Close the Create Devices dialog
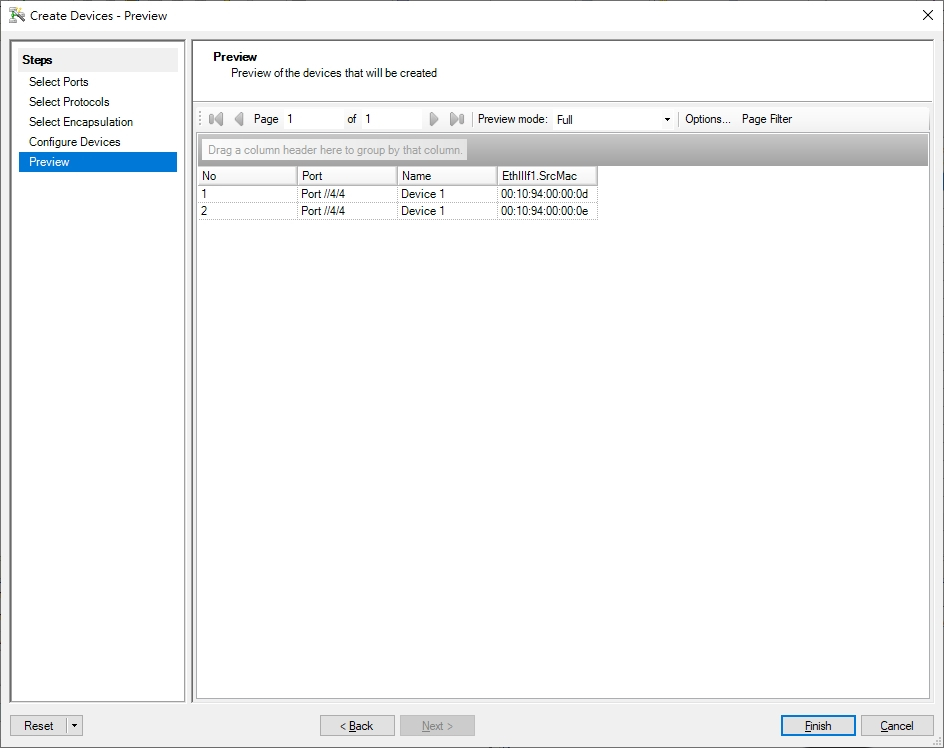944x748 pixels. point(928,16)
